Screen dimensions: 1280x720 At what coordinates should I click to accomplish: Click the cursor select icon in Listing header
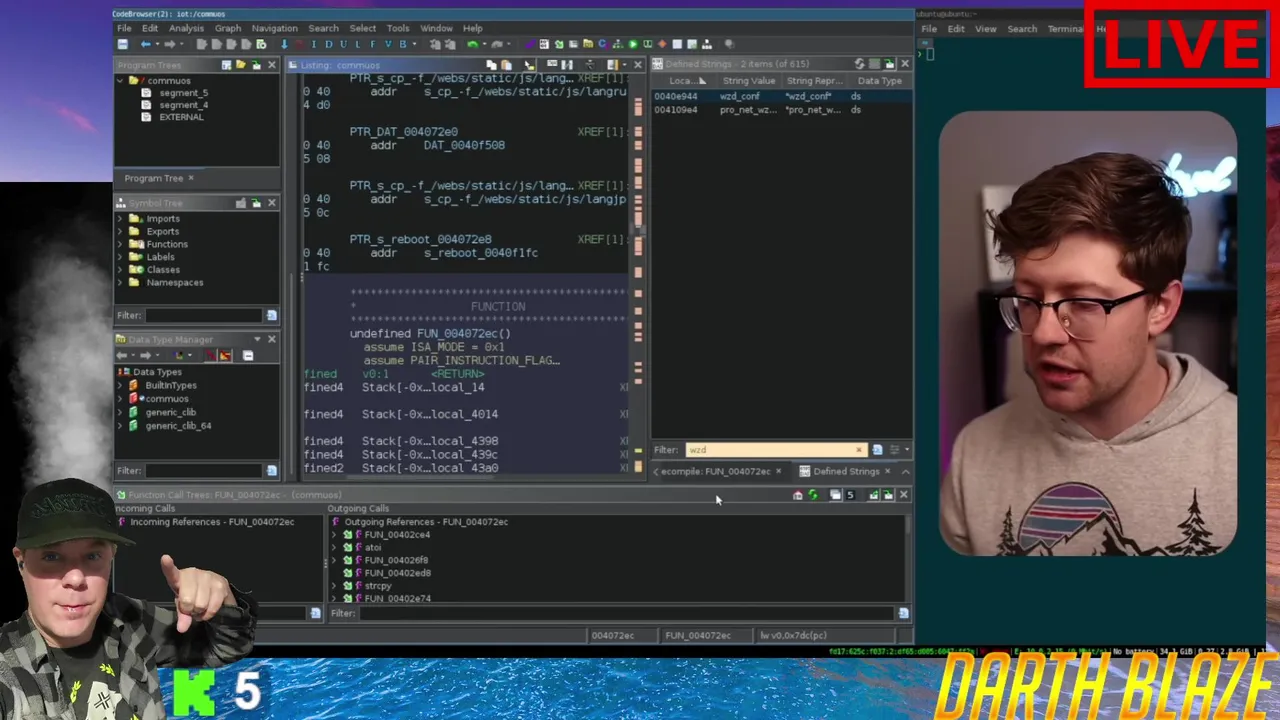point(529,64)
